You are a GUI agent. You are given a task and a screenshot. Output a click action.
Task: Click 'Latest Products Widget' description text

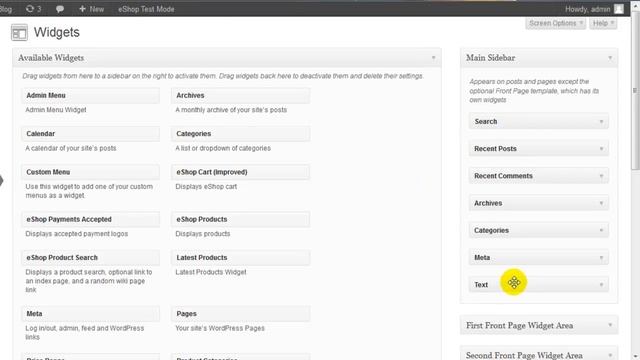coord(211,272)
